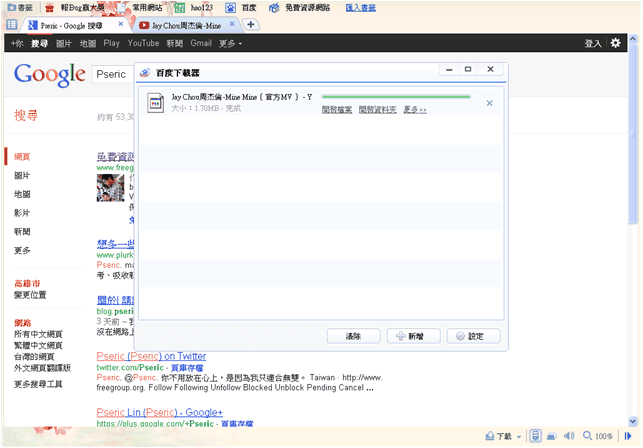
Task: Open Play in Google top bar
Action: [x=112, y=43]
